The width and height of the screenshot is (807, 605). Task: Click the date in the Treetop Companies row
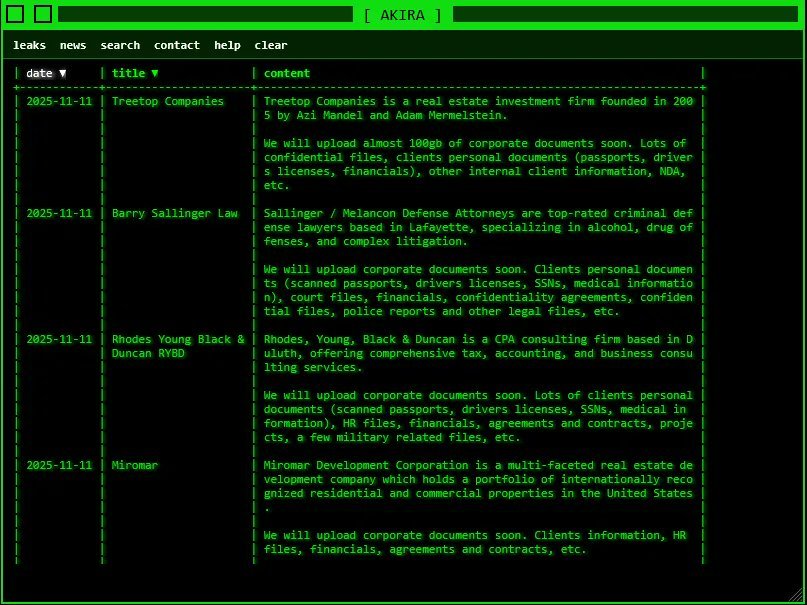coord(59,101)
